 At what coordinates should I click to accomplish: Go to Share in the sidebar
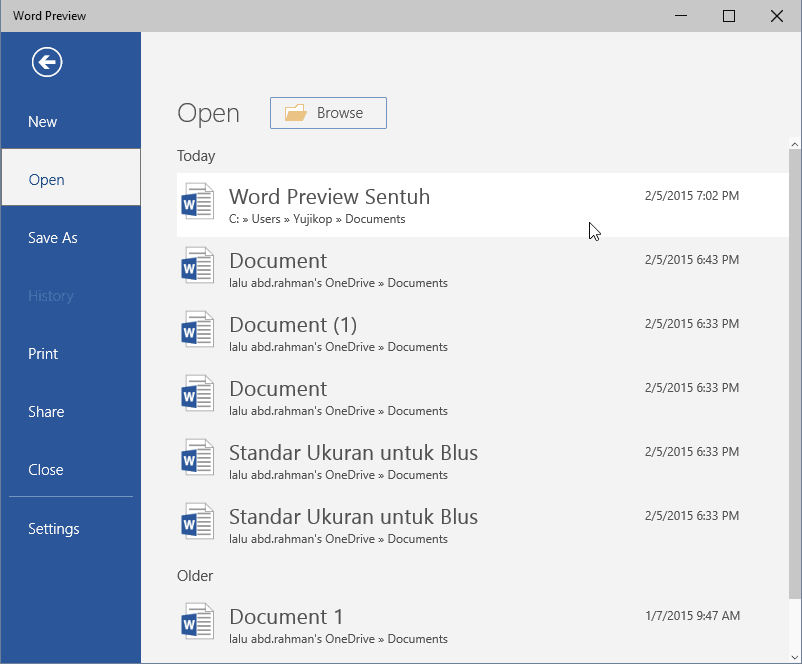[x=71, y=412]
